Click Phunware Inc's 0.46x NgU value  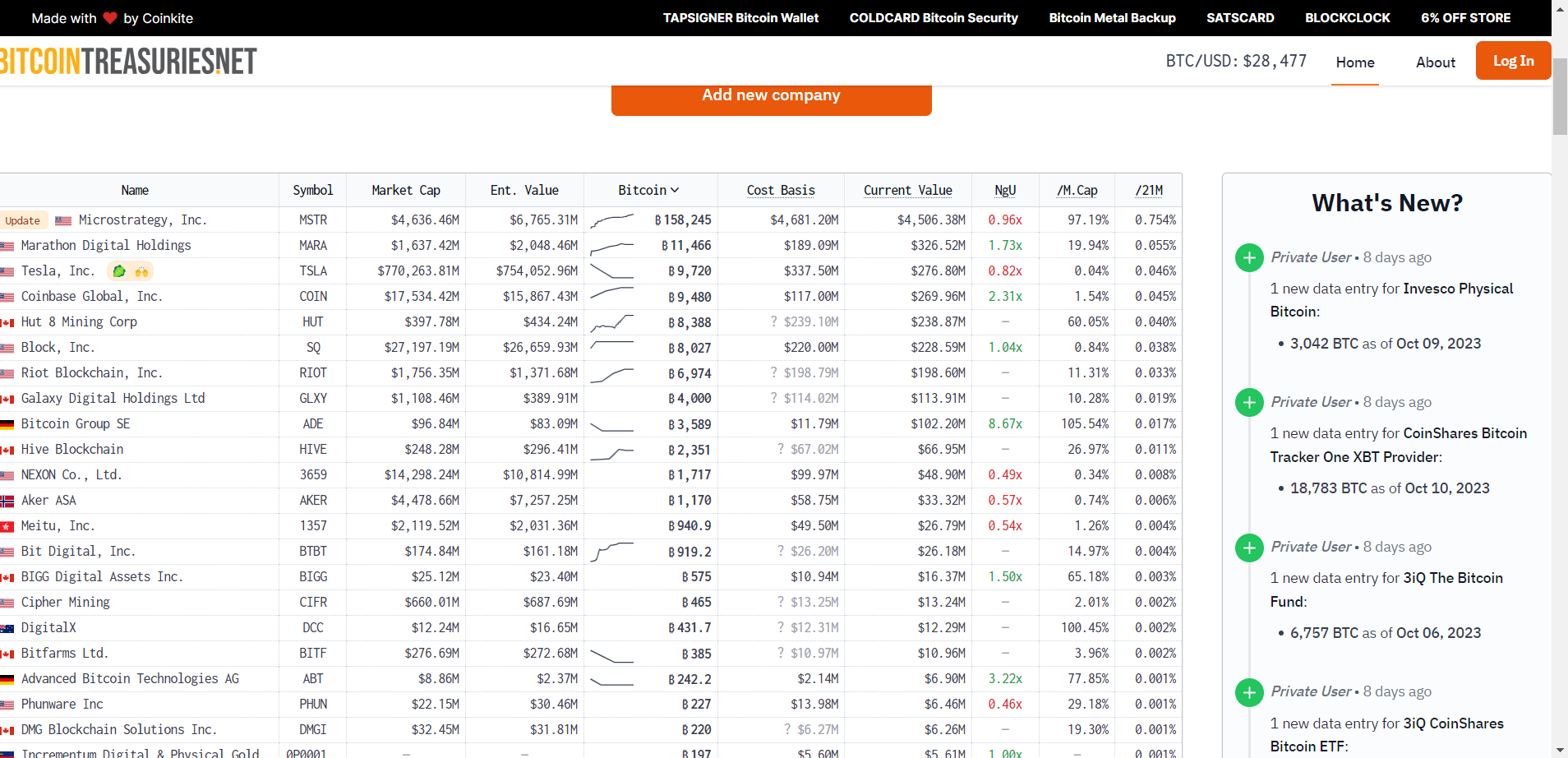[1005, 705]
